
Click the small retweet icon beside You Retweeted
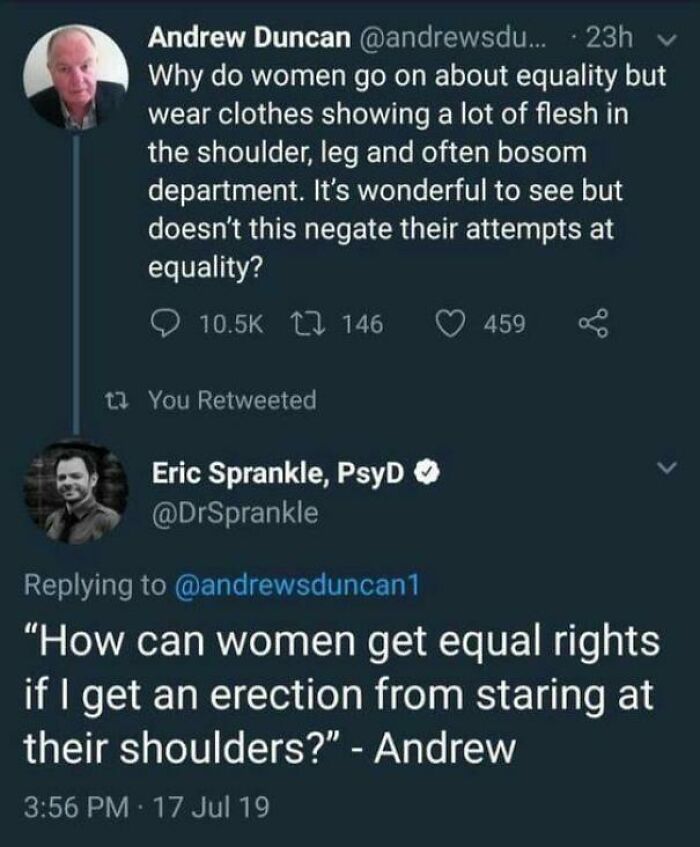click(117, 400)
